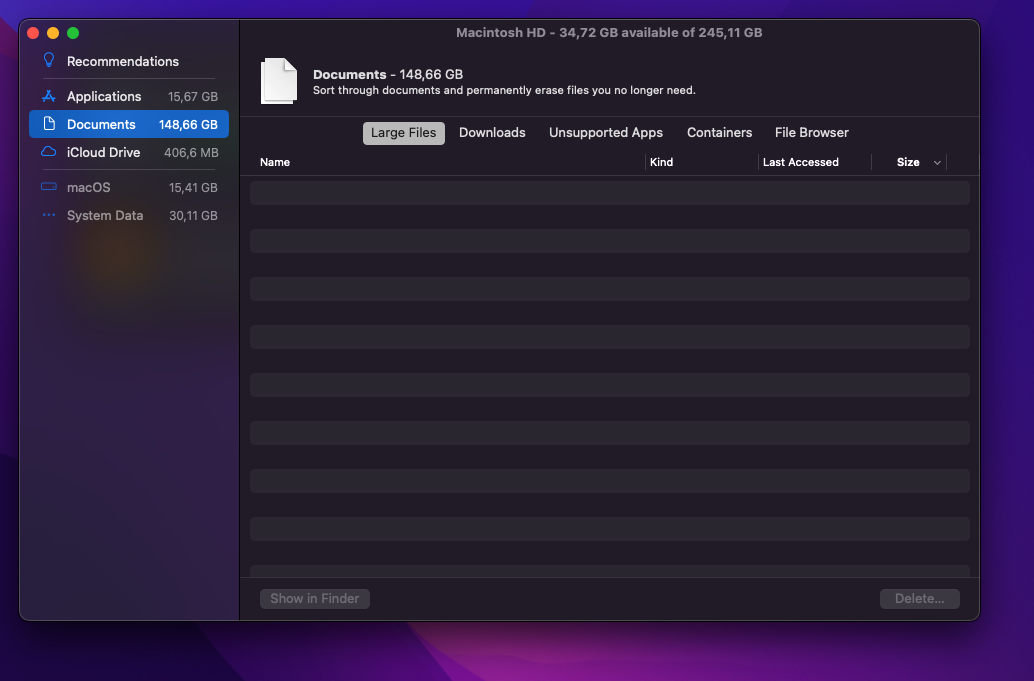
Task: Sort by the Kind column header
Action: coord(661,162)
